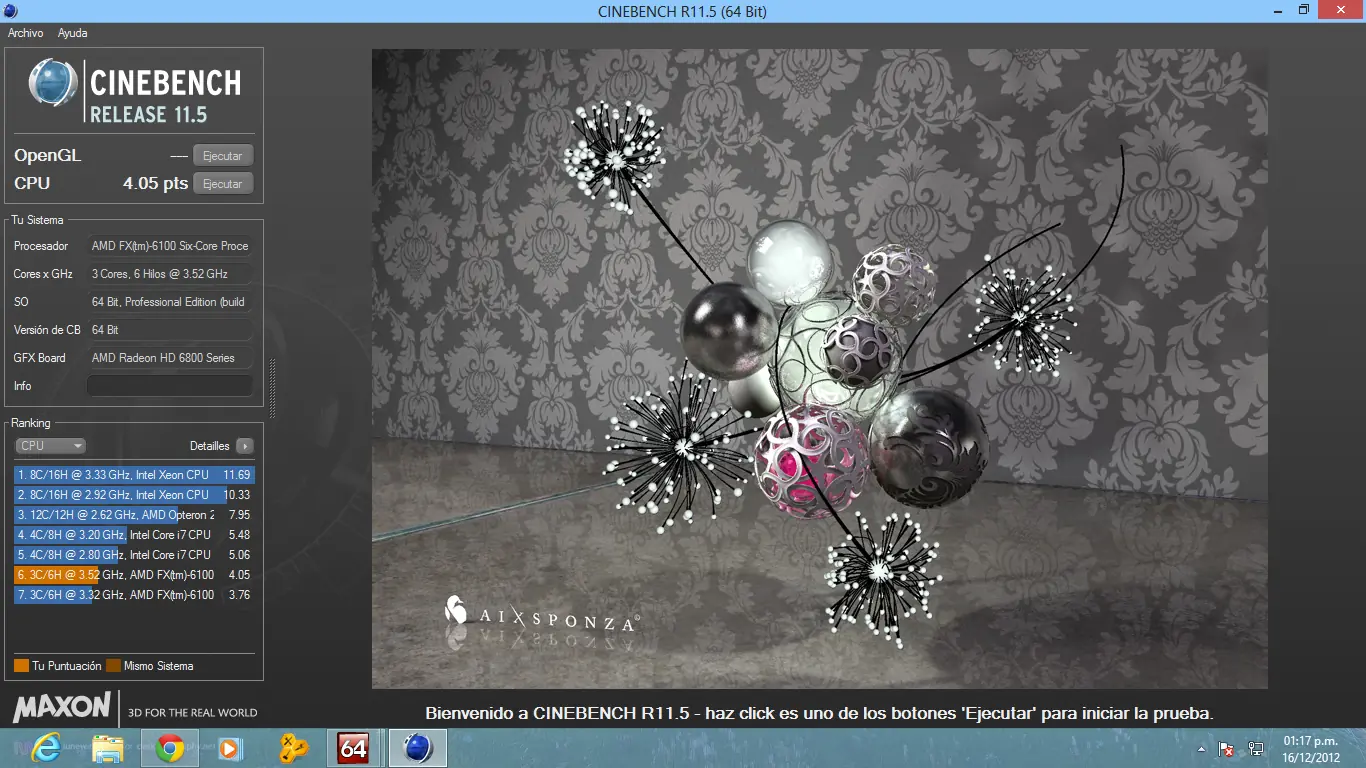This screenshot has height=768, width=1366.
Task: Expand the Detalles arrow button
Action: pos(244,446)
